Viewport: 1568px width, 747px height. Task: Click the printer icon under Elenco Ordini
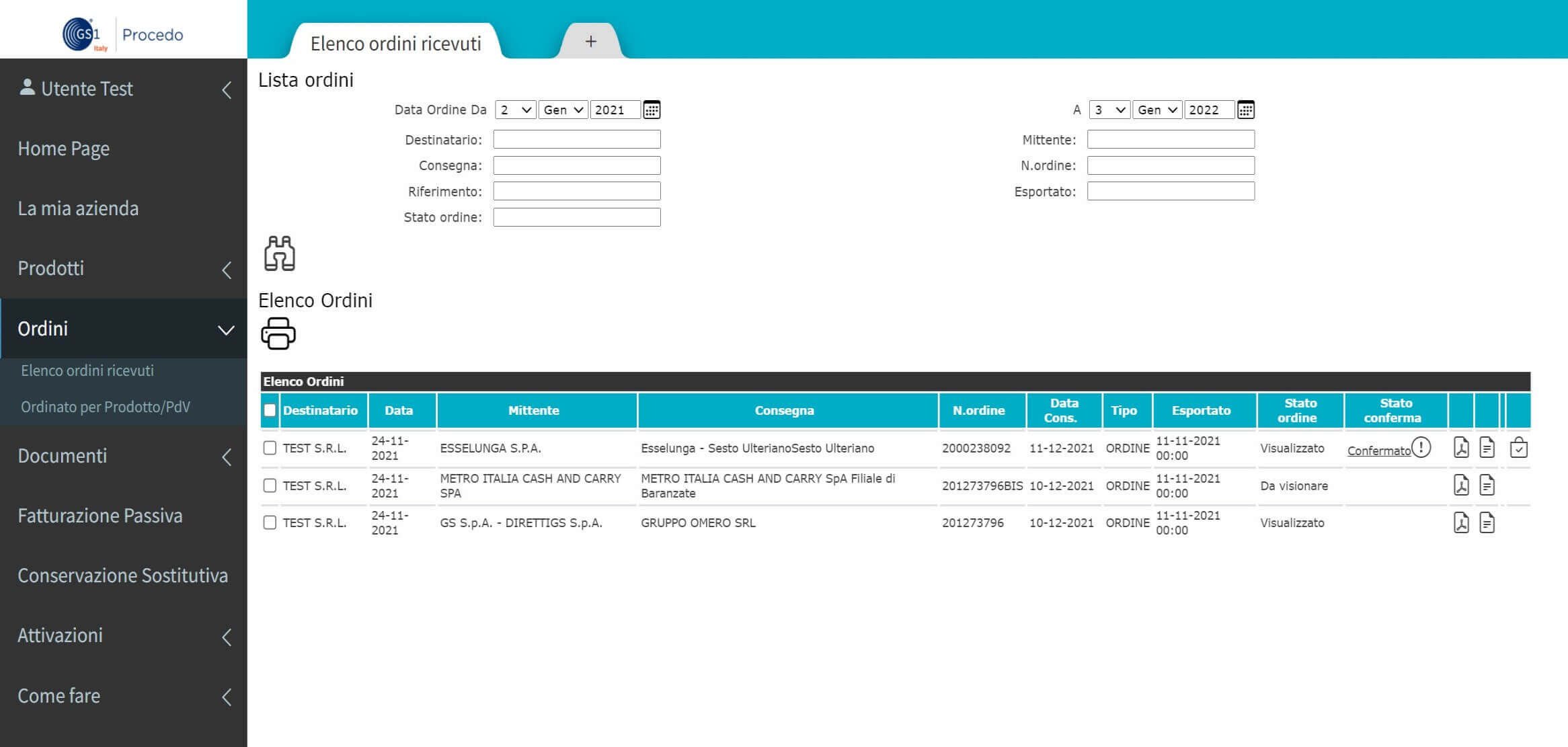[x=278, y=333]
